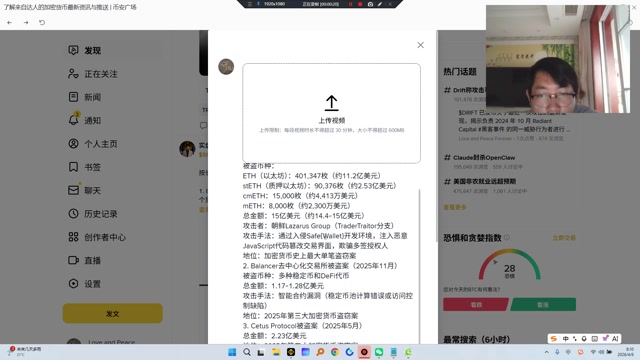The width and height of the screenshot is (640, 360).
Task: Click the avatar in the upload dialog
Action: [226, 67]
